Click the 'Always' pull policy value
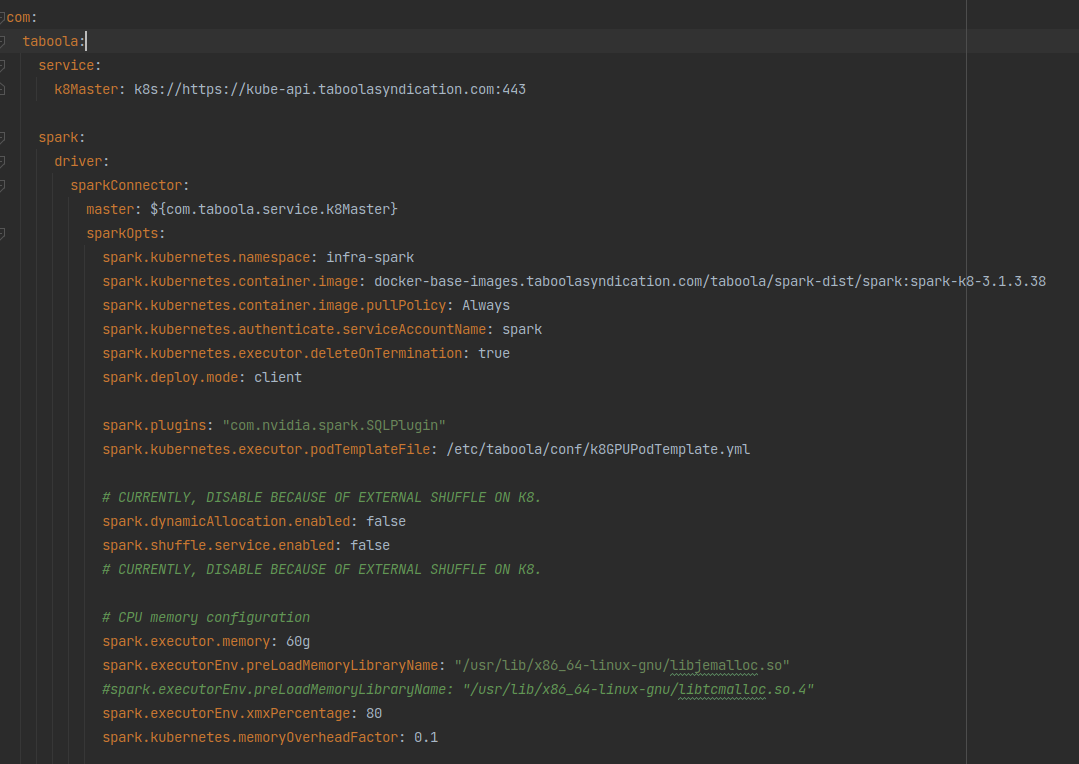 [x=486, y=306]
